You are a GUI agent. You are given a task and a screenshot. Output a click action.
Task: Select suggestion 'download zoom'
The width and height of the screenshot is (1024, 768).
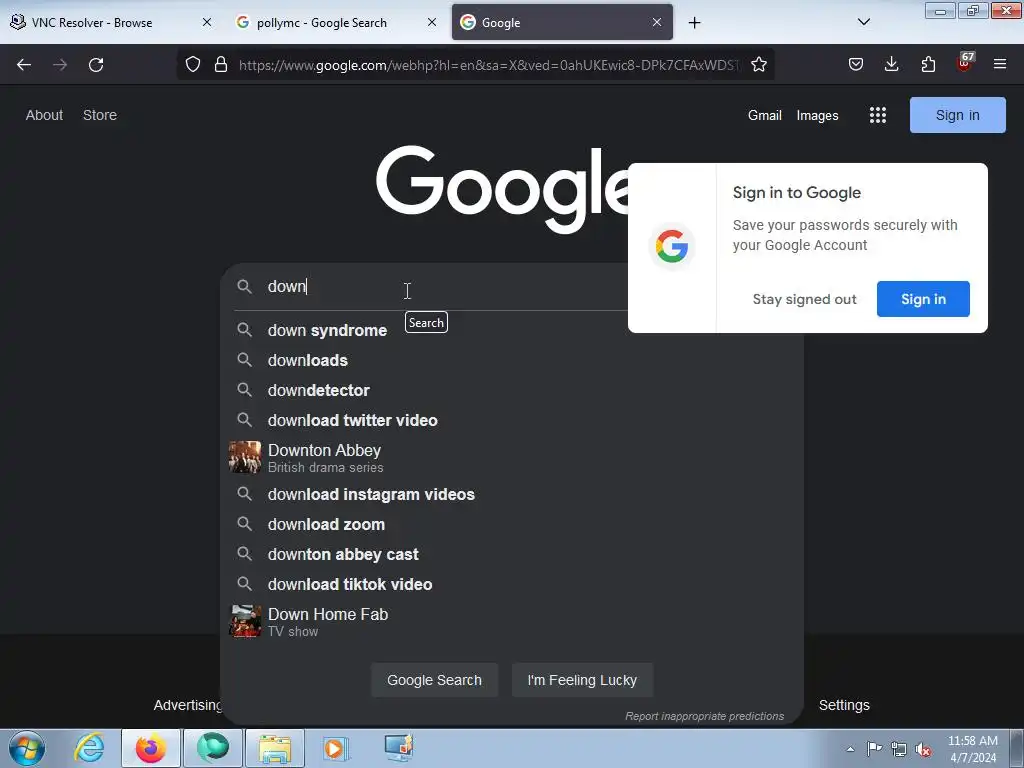click(x=511, y=524)
